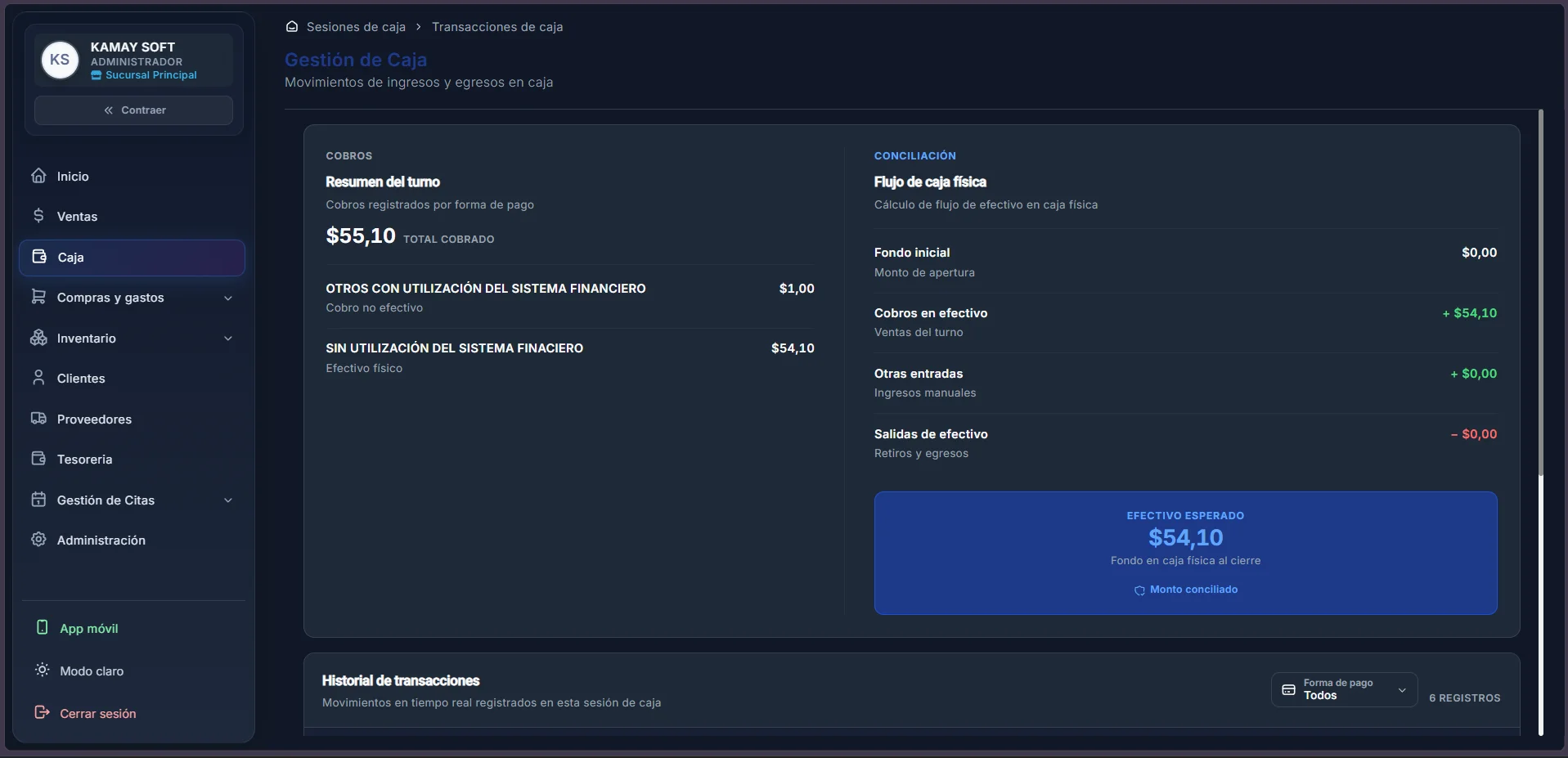Click the Cerrar sesión logout icon
This screenshot has width=1568, height=758.
pyautogui.click(x=43, y=712)
